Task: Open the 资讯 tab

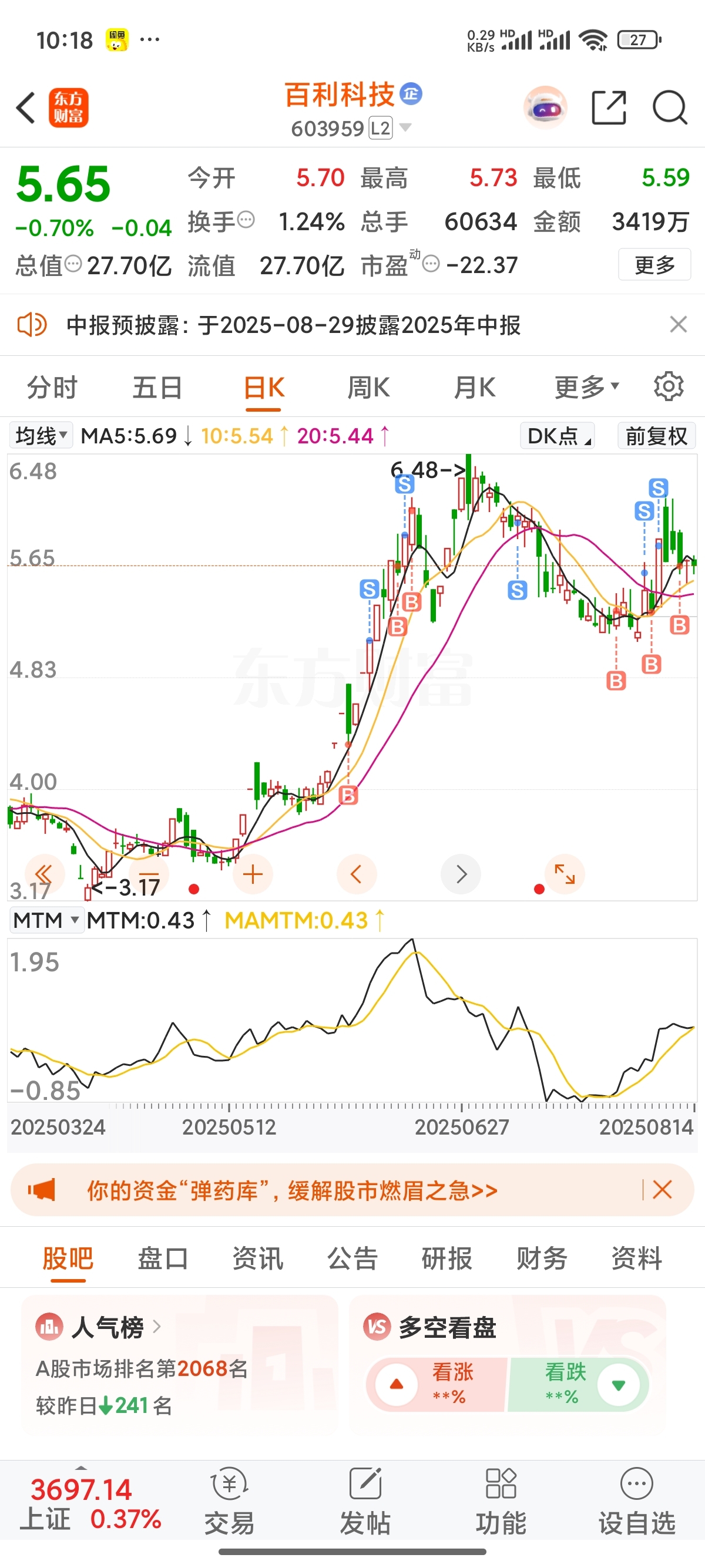Action: coord(257,1257)
